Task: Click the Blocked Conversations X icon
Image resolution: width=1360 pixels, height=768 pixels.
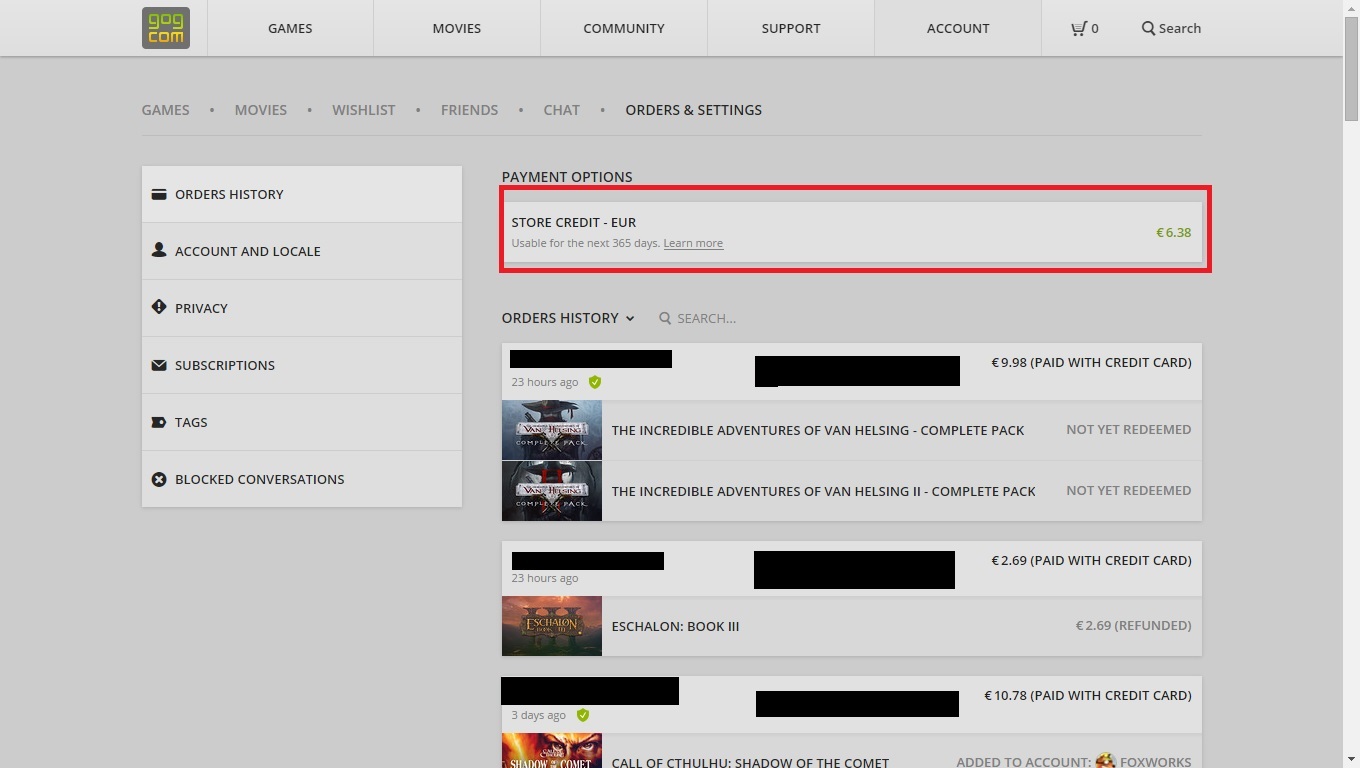Action: pyautogui.click(x=159, y=479)
